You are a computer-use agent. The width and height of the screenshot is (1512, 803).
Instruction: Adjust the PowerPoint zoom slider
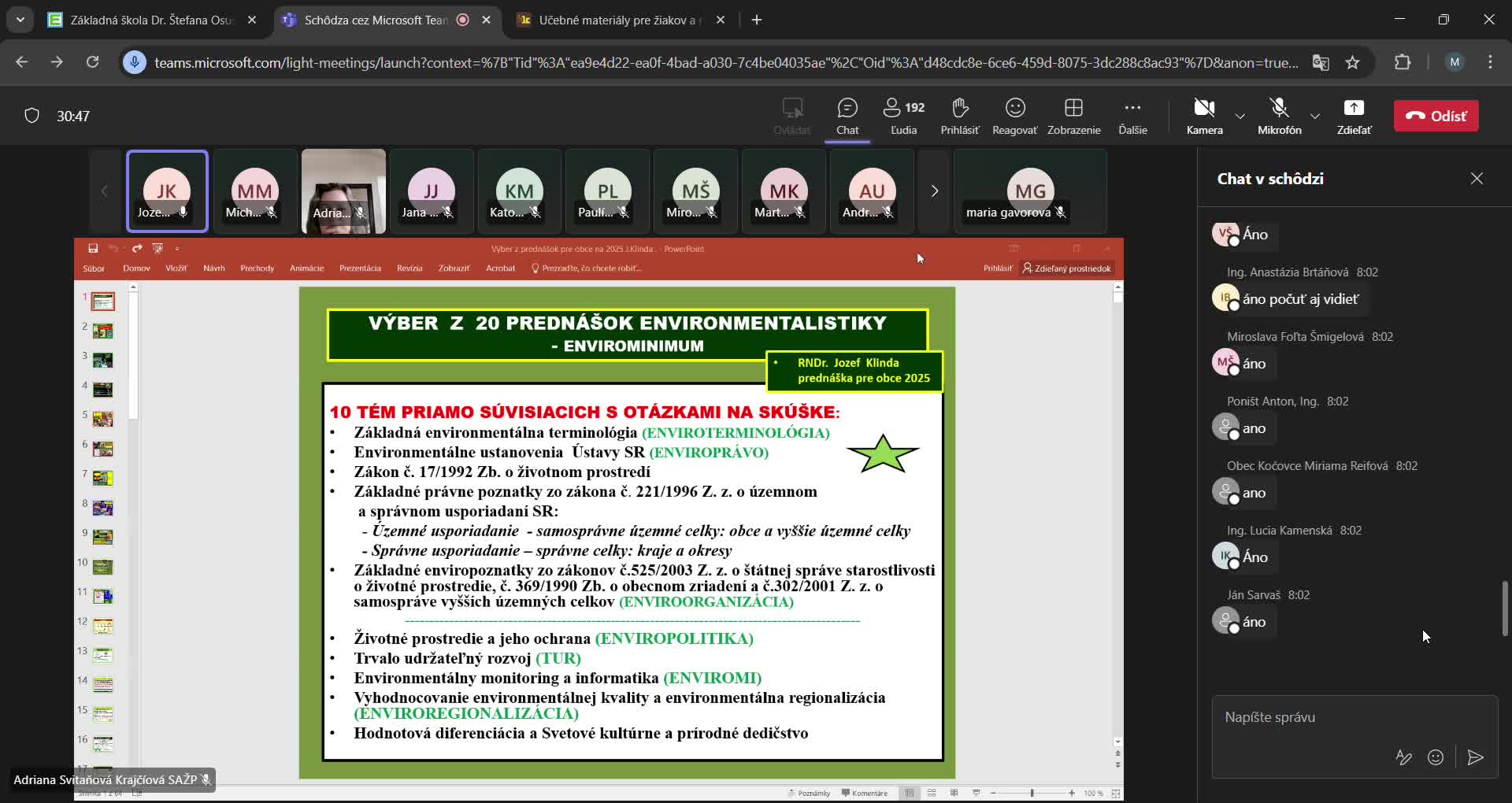coord(1033,793)
